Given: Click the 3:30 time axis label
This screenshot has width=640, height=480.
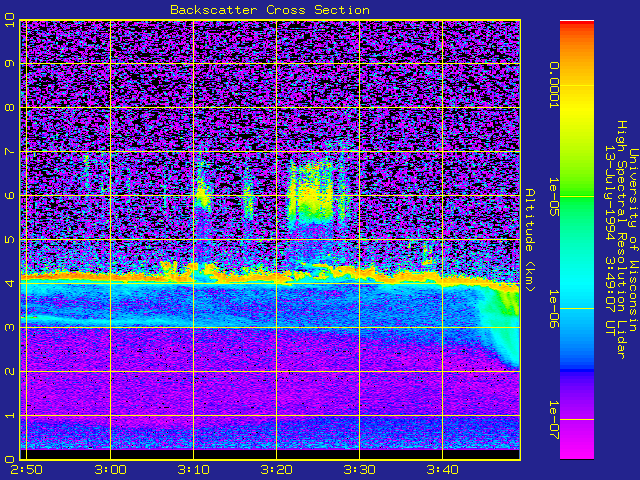Looking at the screenshot, I should click(x=360, y=470).
